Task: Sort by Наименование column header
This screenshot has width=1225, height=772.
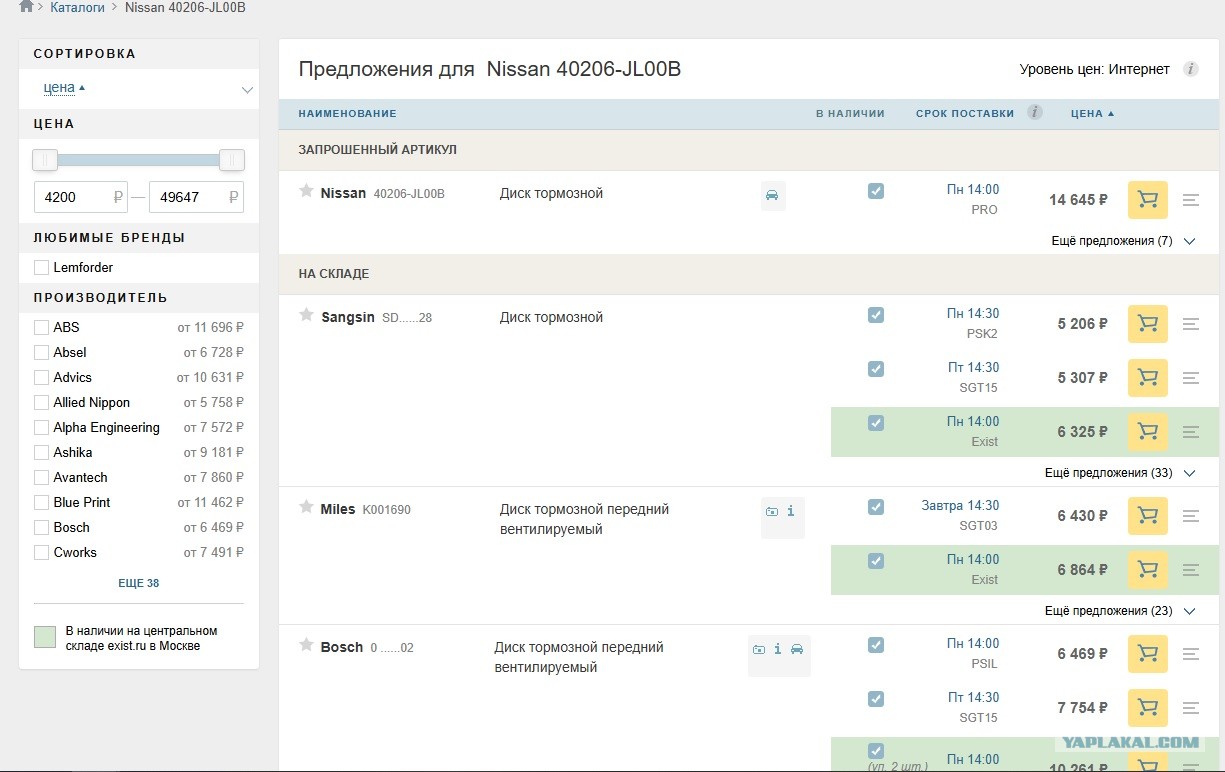Action: (x=347, y=113)
